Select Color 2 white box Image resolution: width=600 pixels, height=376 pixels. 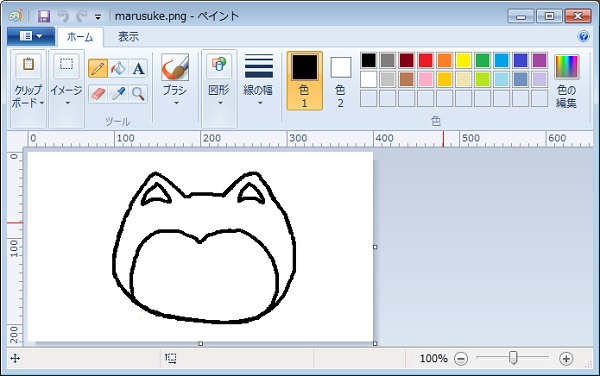click(x=341, y=67)
